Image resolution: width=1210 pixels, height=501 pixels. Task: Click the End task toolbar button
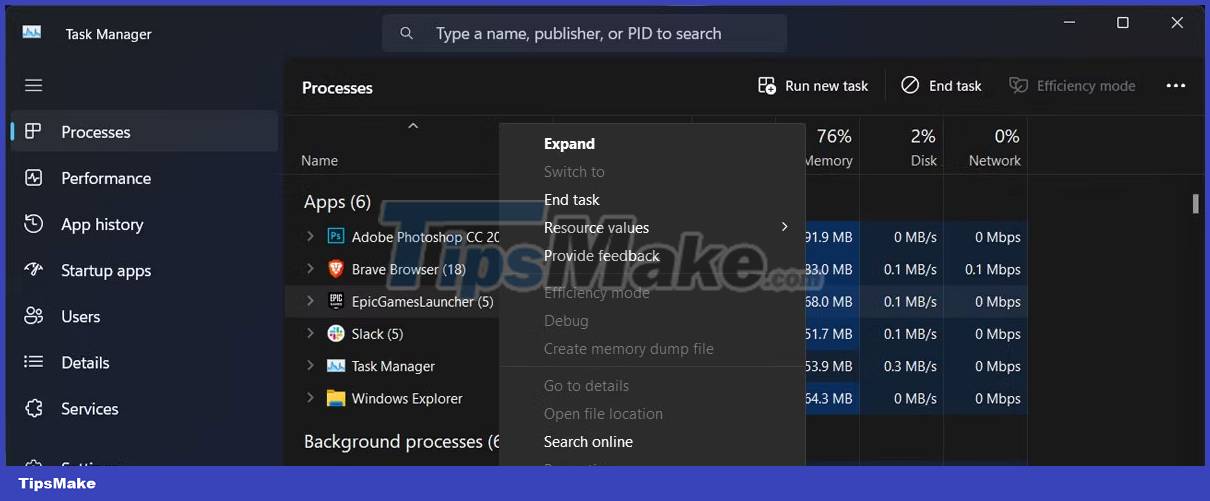941,86
